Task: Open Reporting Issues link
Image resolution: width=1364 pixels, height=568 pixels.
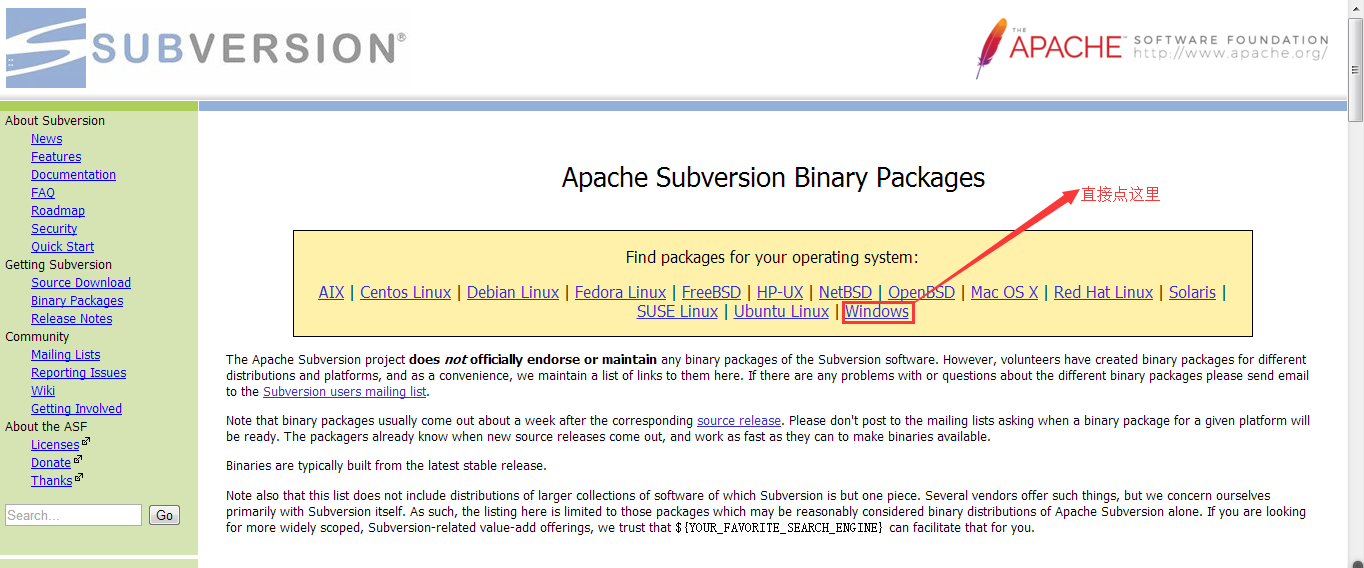Action: click(78, 373)
